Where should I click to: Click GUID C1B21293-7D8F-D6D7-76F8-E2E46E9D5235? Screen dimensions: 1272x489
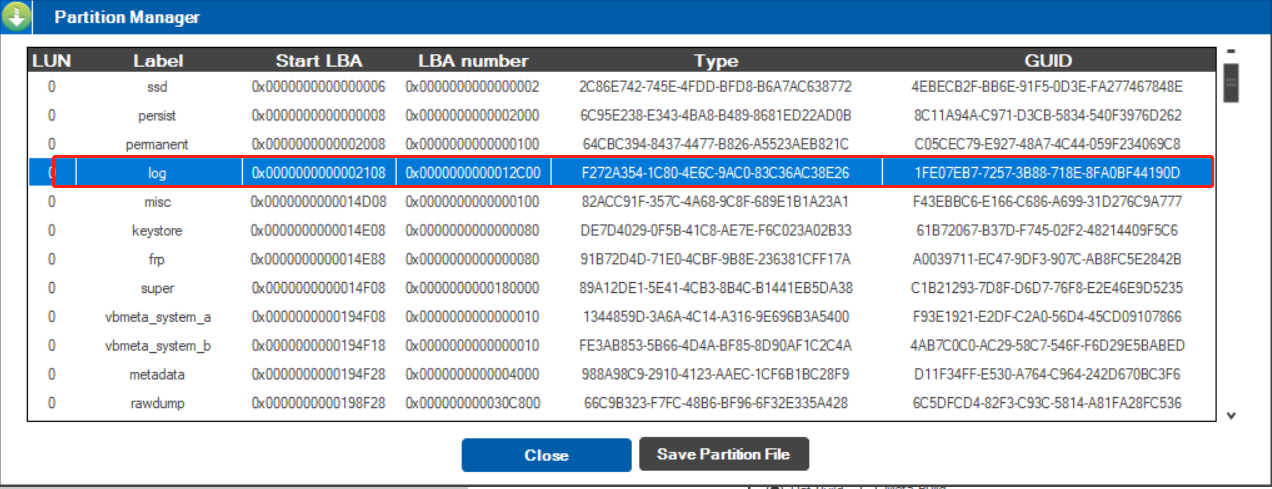(1048, 289)
